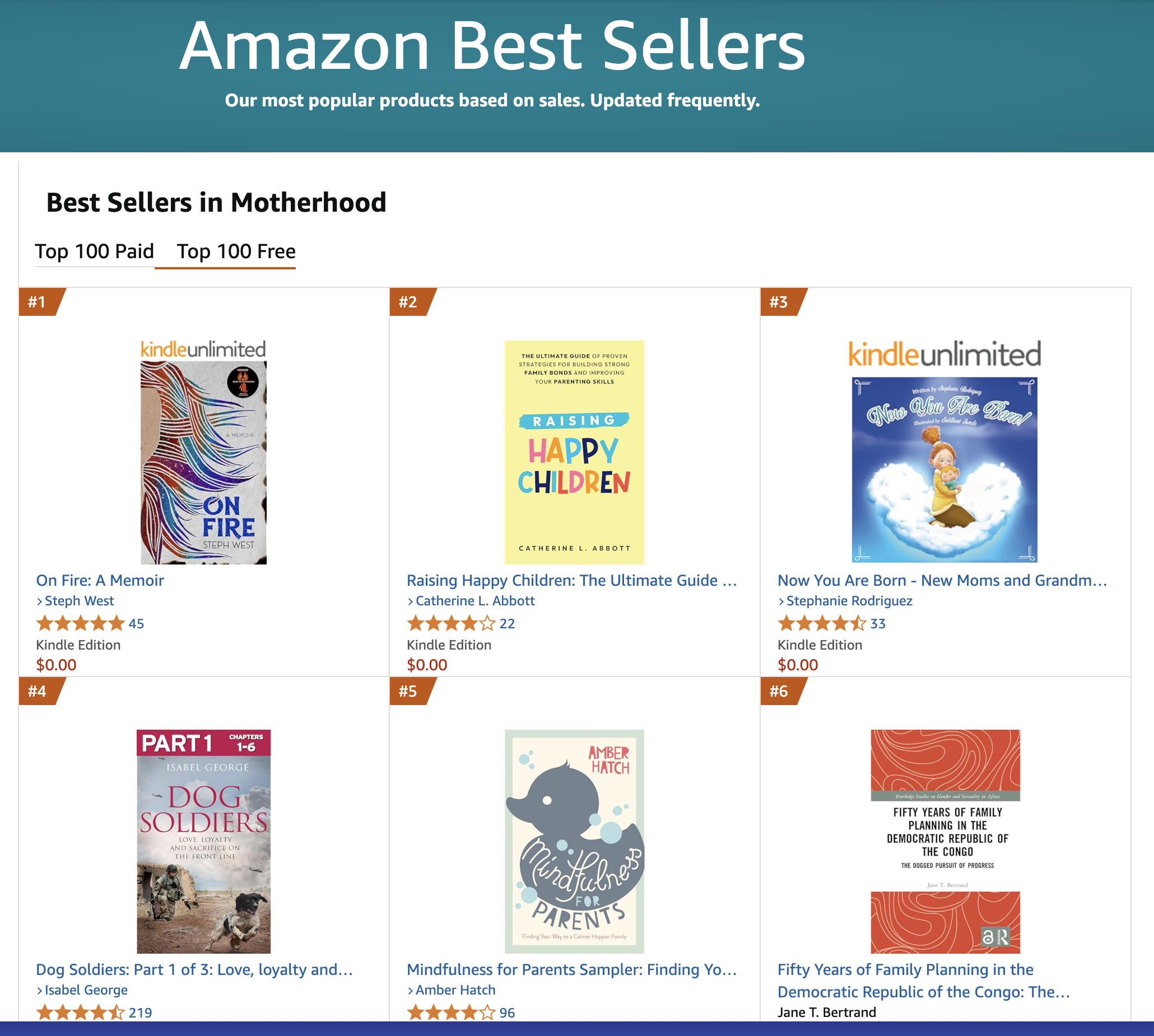Open the Mindfulness for Parents cover image

point(574,841)
